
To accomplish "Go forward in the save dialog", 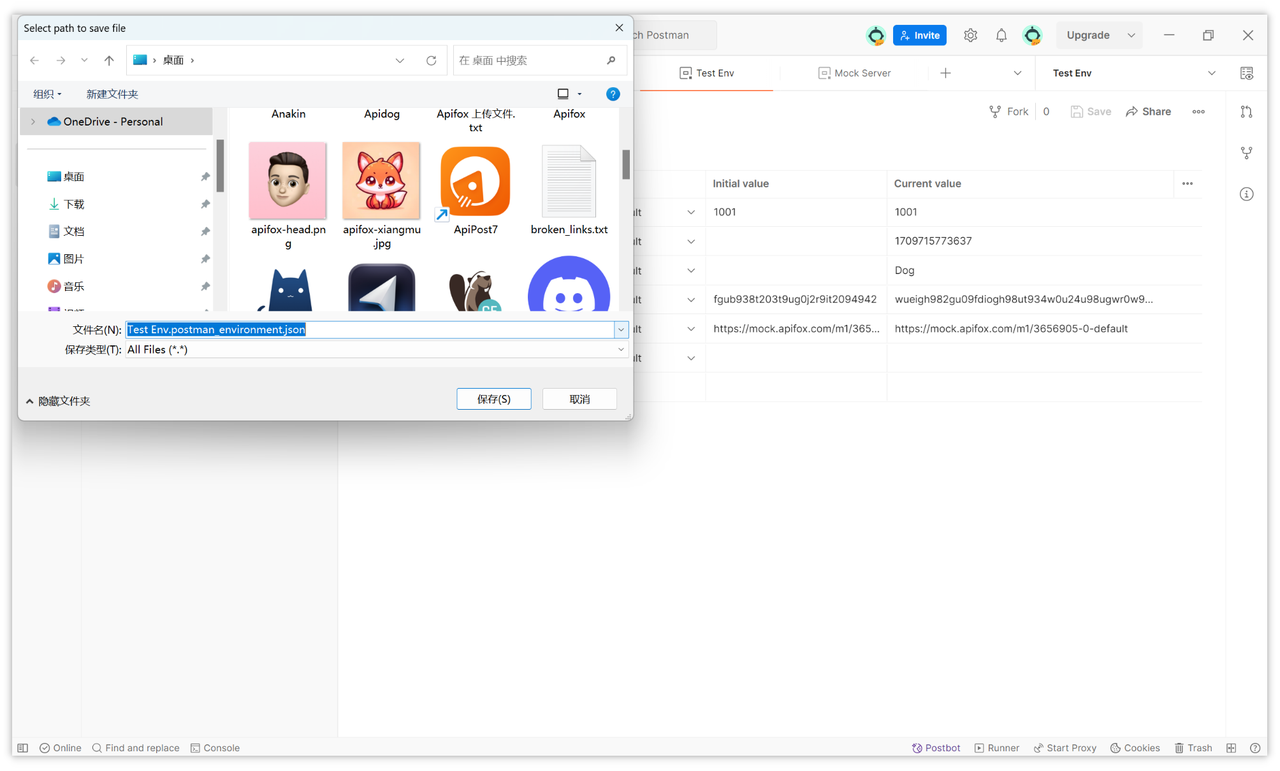I will [x=61, y=61].
